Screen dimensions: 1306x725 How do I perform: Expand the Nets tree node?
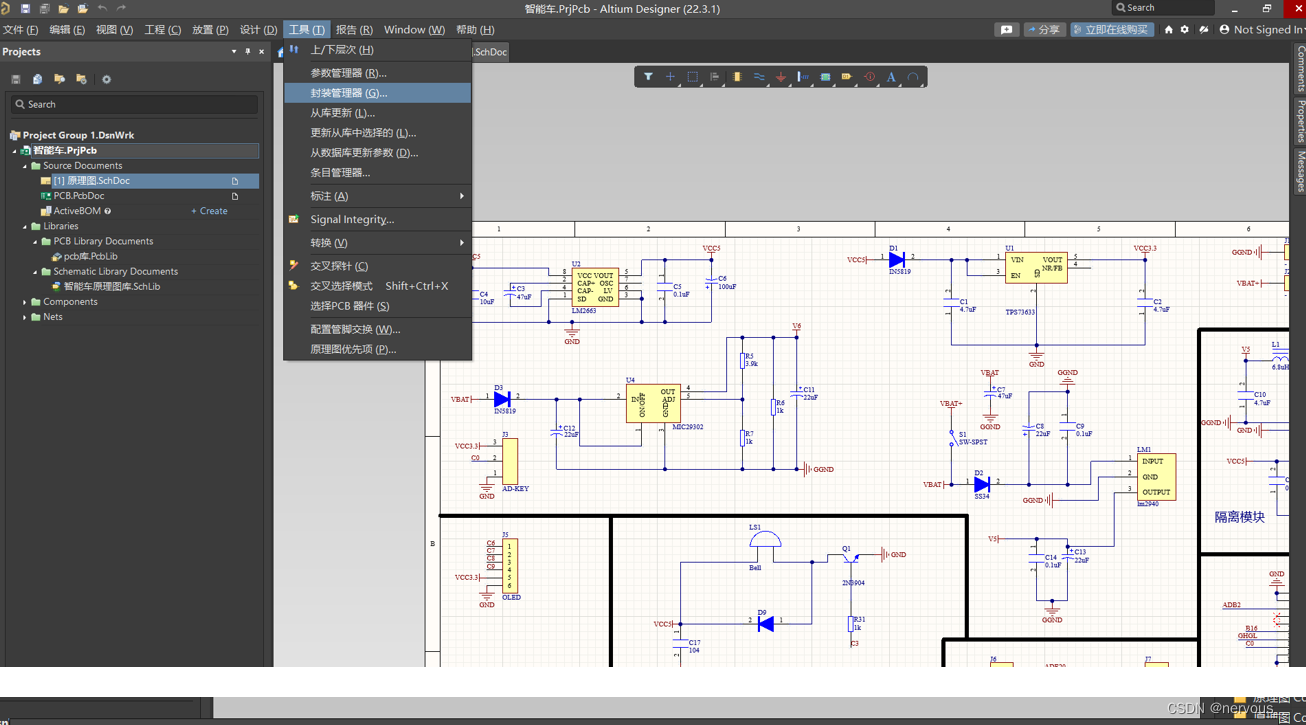tap(25, 317)
